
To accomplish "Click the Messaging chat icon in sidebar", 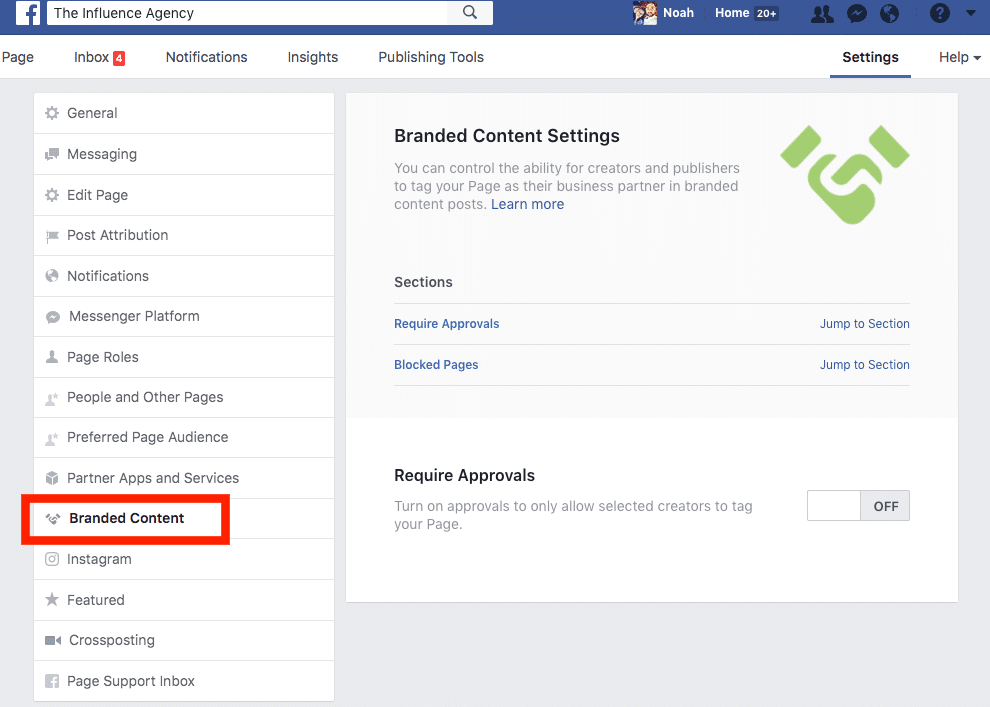I will coord(52,154).
